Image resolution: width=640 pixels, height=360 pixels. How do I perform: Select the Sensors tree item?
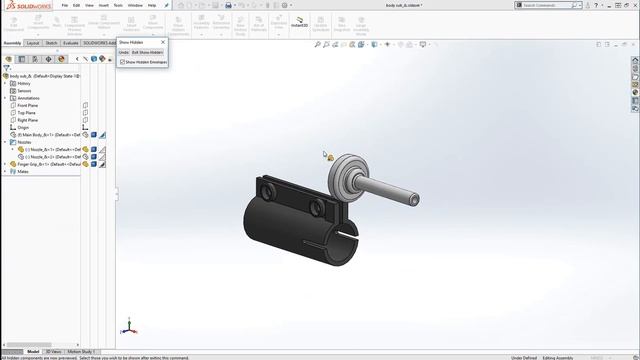pyautogui.click(x=24, y=91)
